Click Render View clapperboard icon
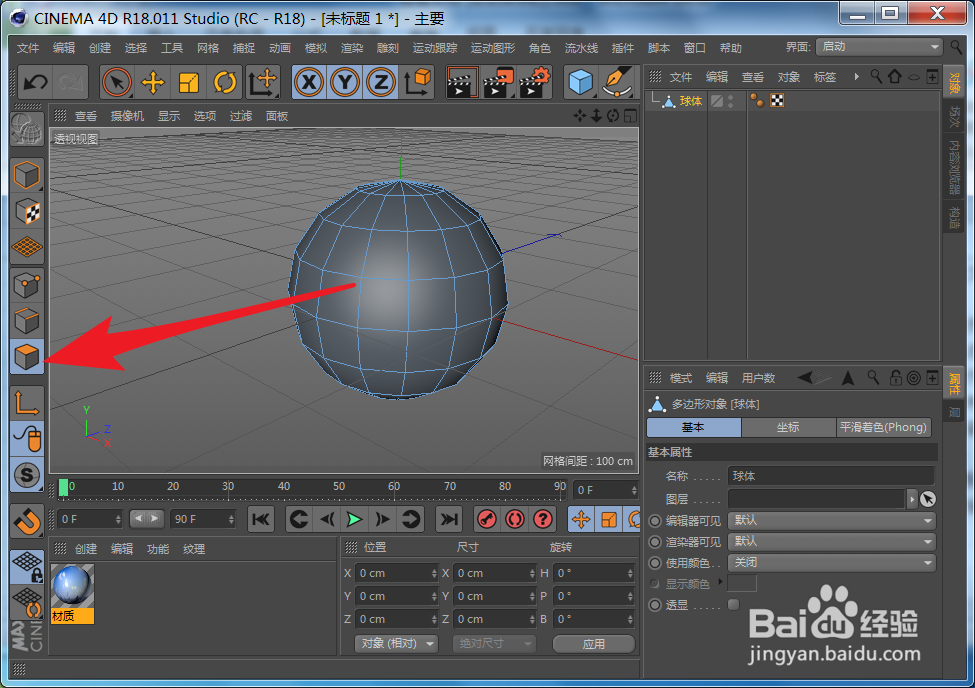Viewport: 975px width, 688px height. click(x=462, y=82)
